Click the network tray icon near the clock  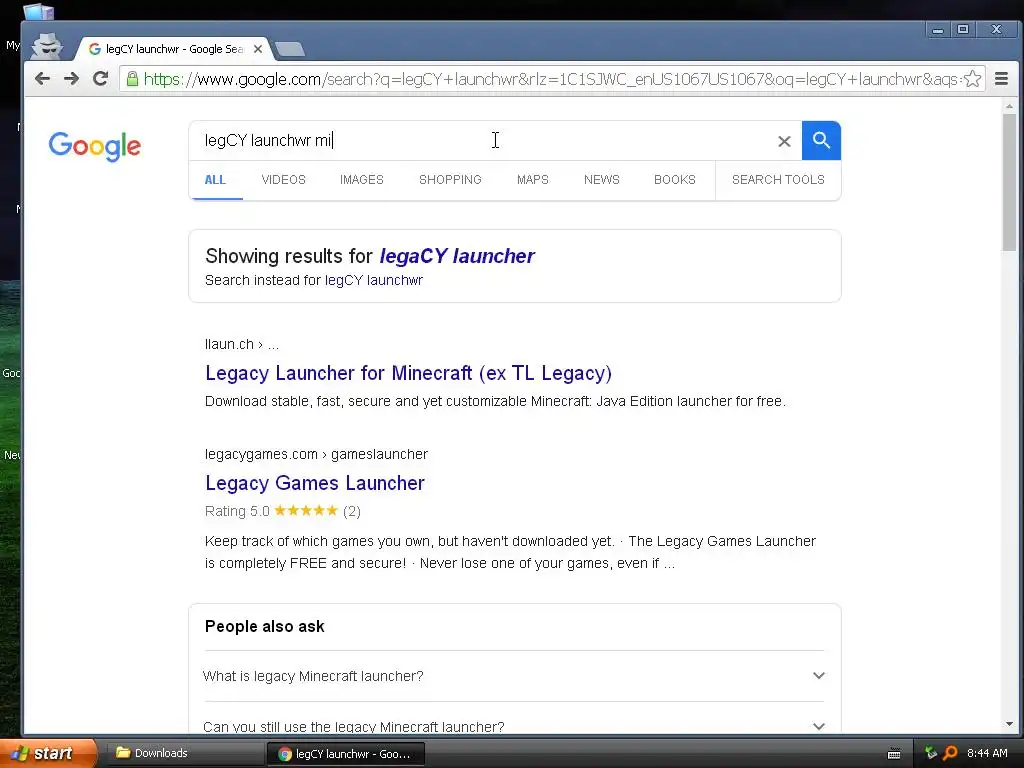931,753
